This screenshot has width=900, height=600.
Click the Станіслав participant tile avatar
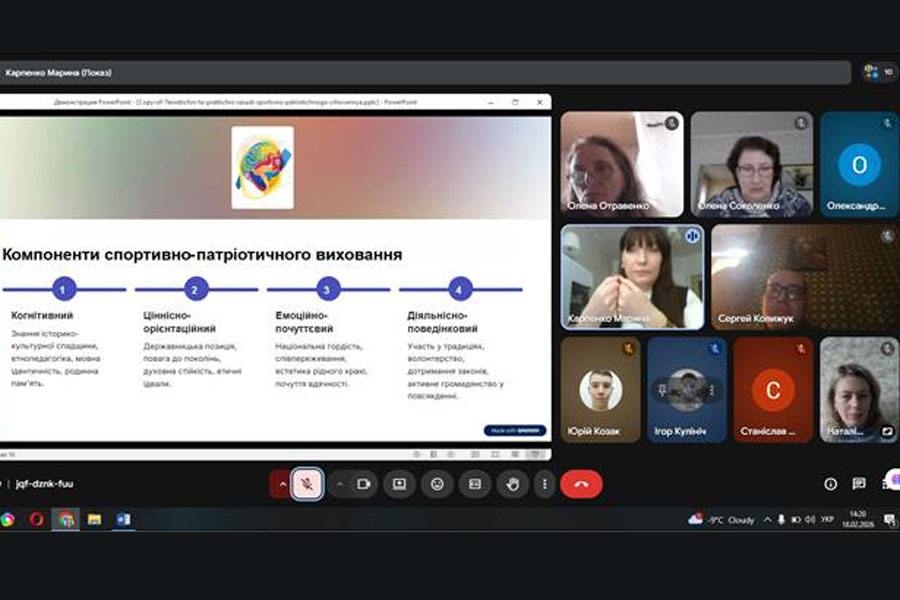(773, 390)
